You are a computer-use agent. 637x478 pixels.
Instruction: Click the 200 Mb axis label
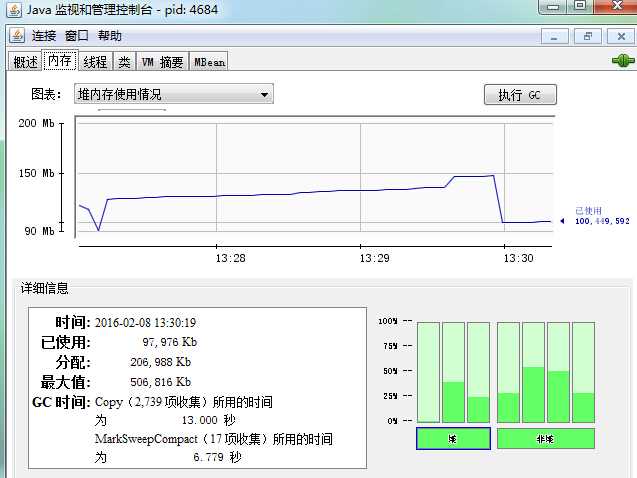click(36, 123)
